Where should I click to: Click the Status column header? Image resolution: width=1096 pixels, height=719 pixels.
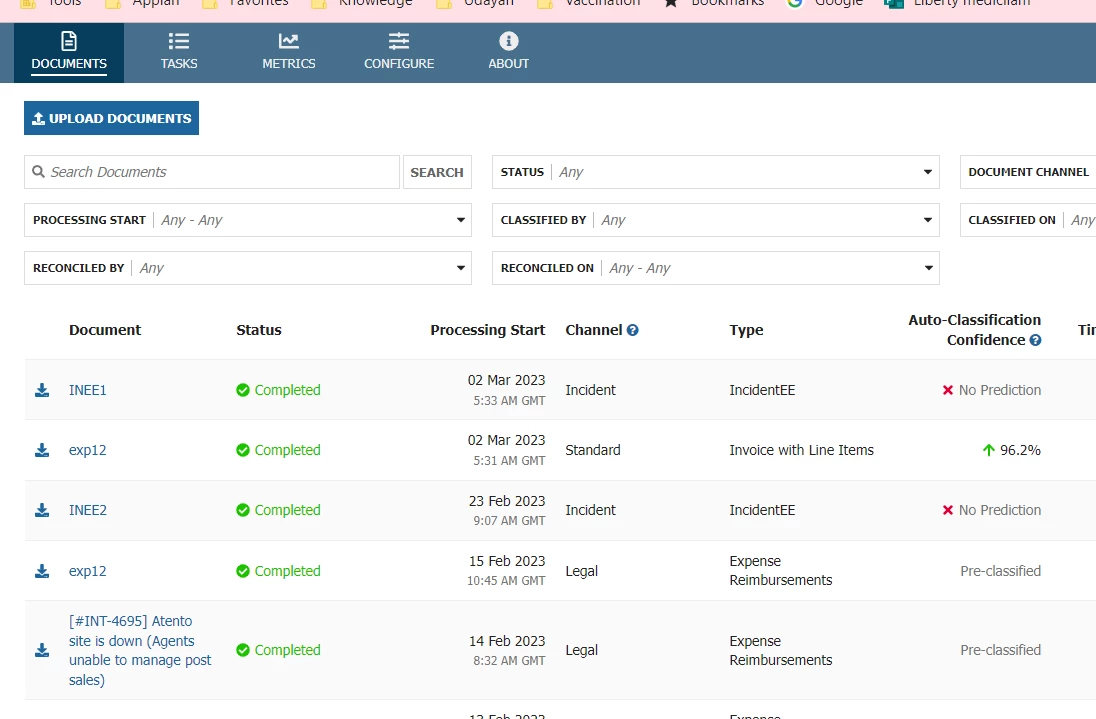pos(259,330)
